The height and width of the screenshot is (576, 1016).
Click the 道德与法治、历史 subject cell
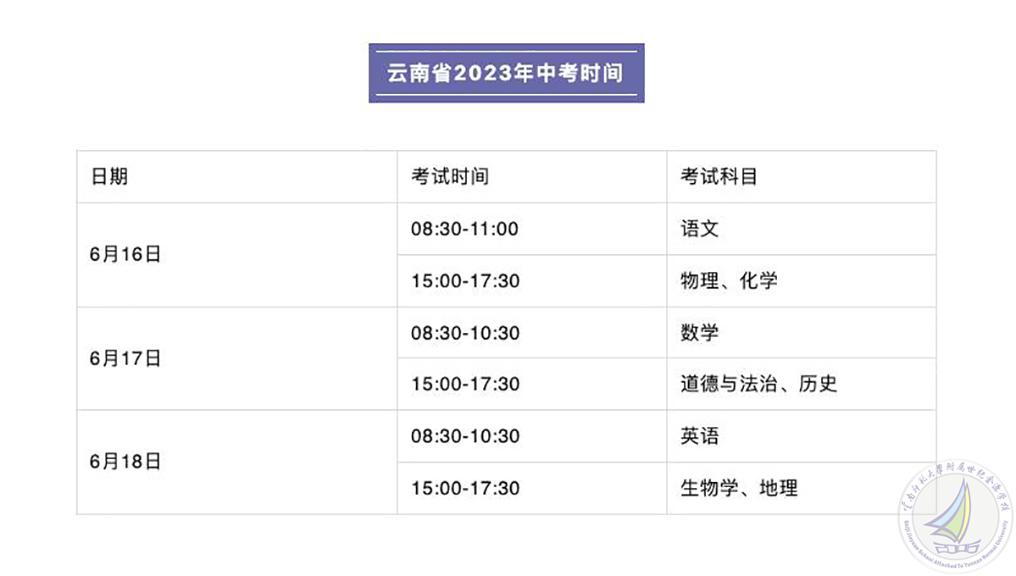click(759, 384)
